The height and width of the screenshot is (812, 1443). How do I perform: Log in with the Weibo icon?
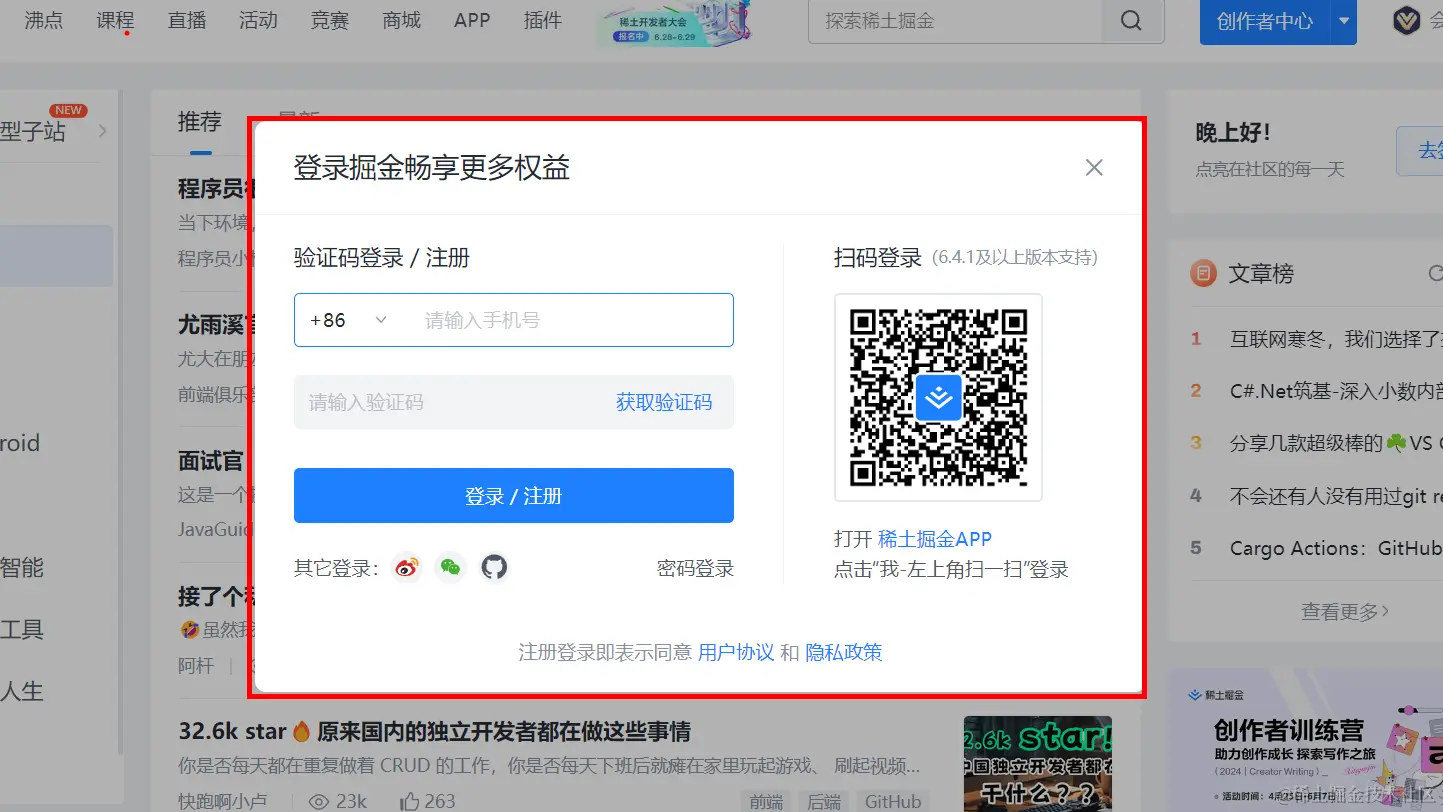coord(406,568)
